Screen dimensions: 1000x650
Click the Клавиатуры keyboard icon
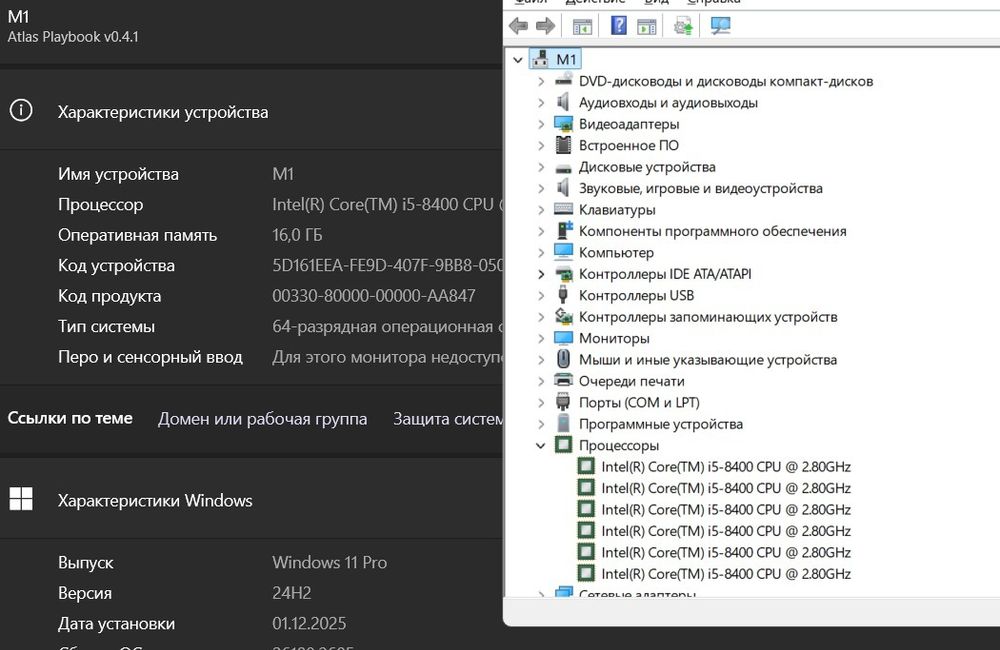[563, 209]
